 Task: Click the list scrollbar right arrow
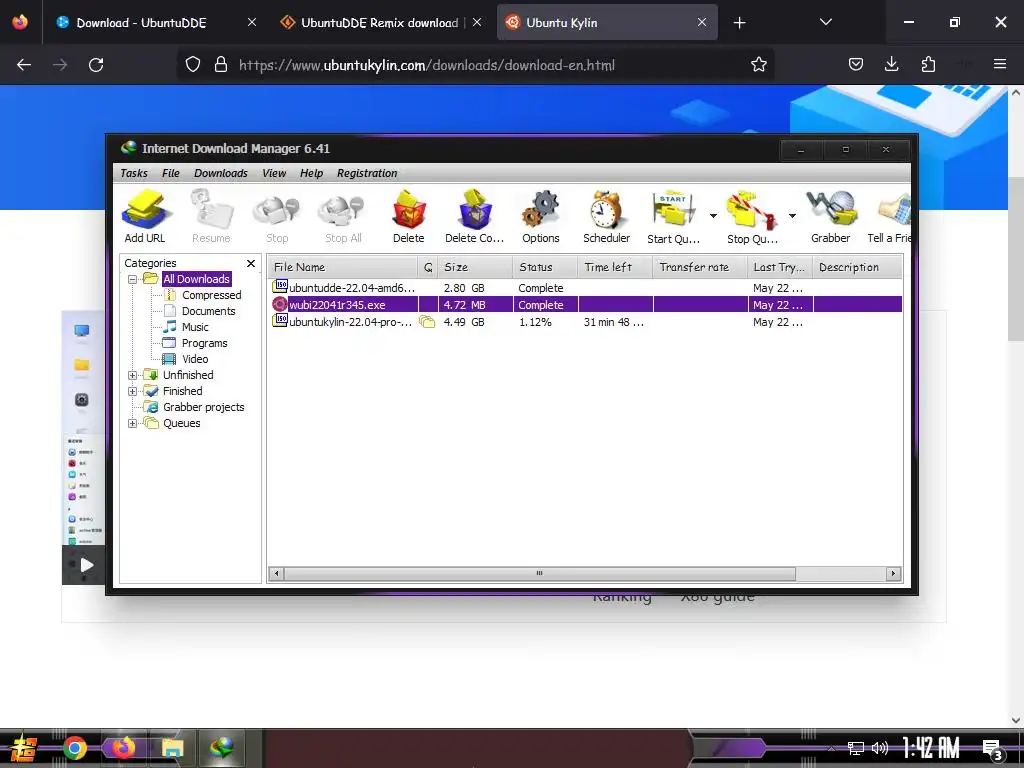tap(893, 573)
